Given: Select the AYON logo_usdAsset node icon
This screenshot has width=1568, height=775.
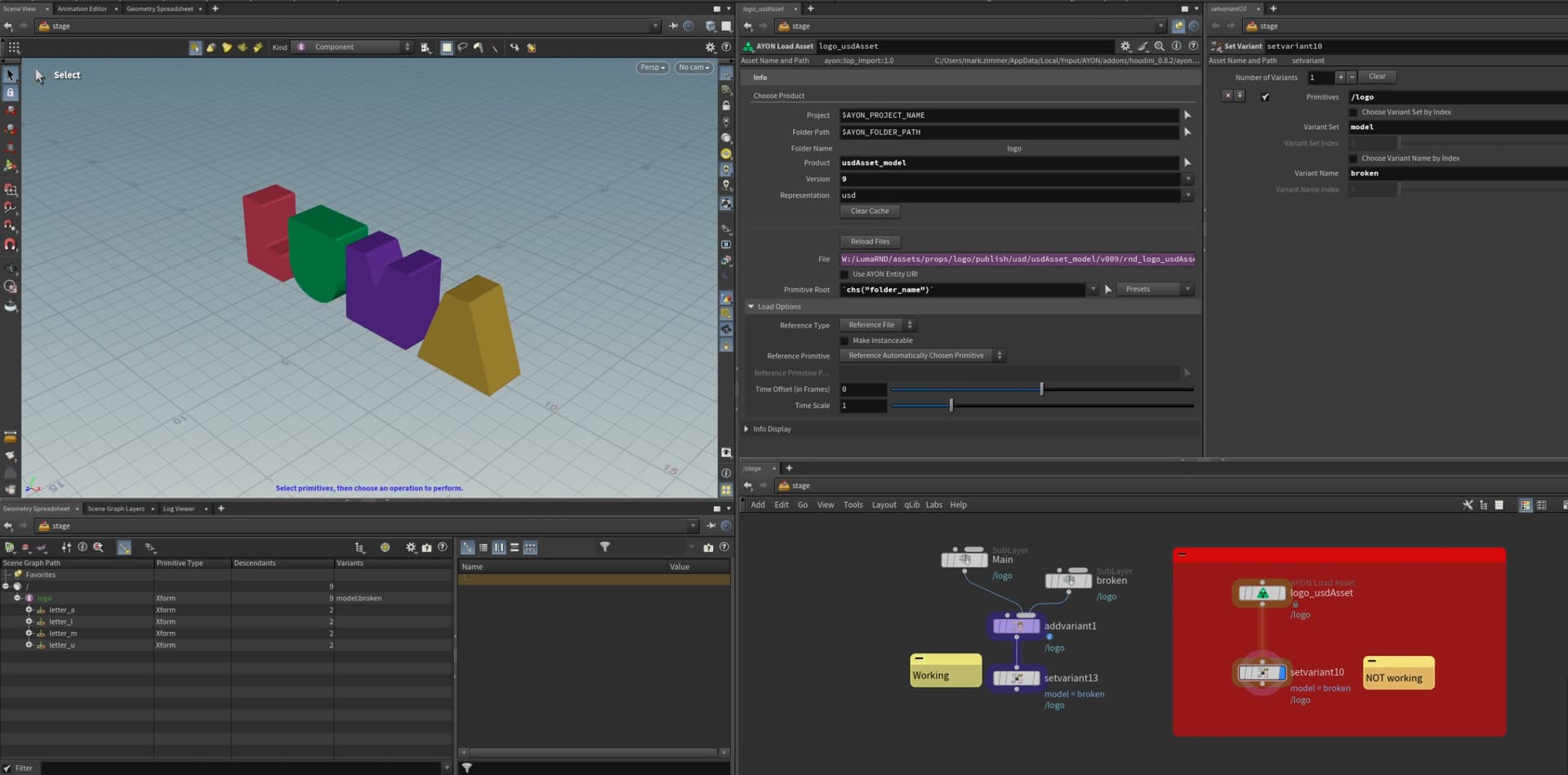Looking at the screenshot, I should [1262, 593].
